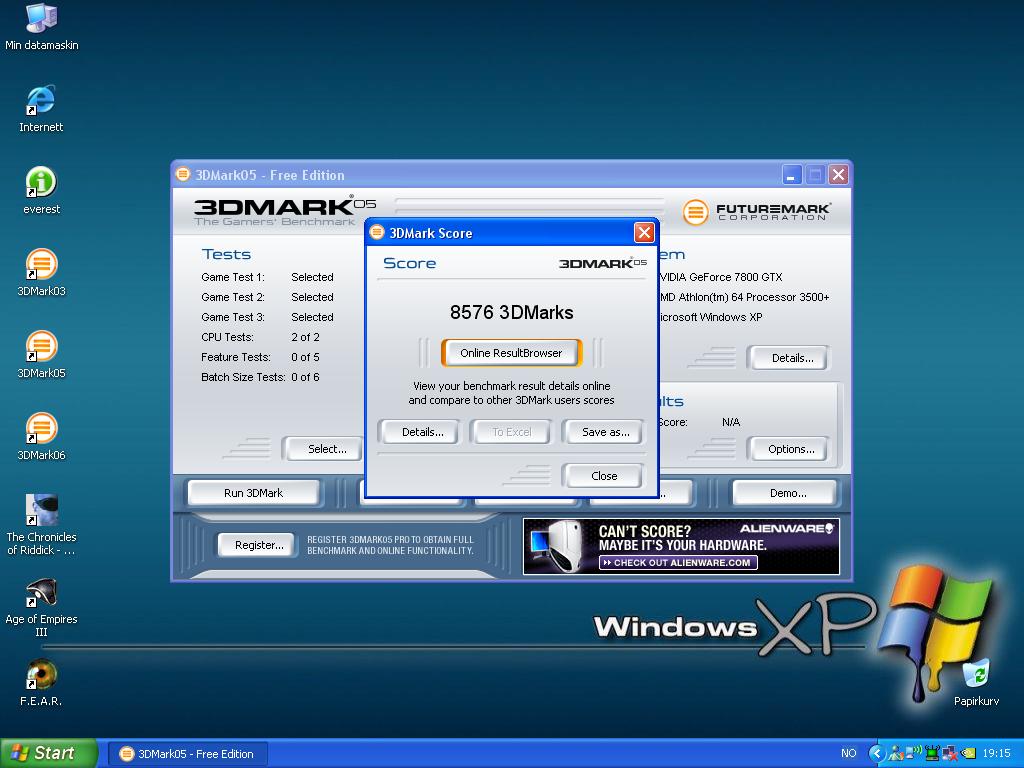This screenshot has width=1024, height=768.
Task: Click the green wireless adapter tray icon
Action: (x=933, y=753)
